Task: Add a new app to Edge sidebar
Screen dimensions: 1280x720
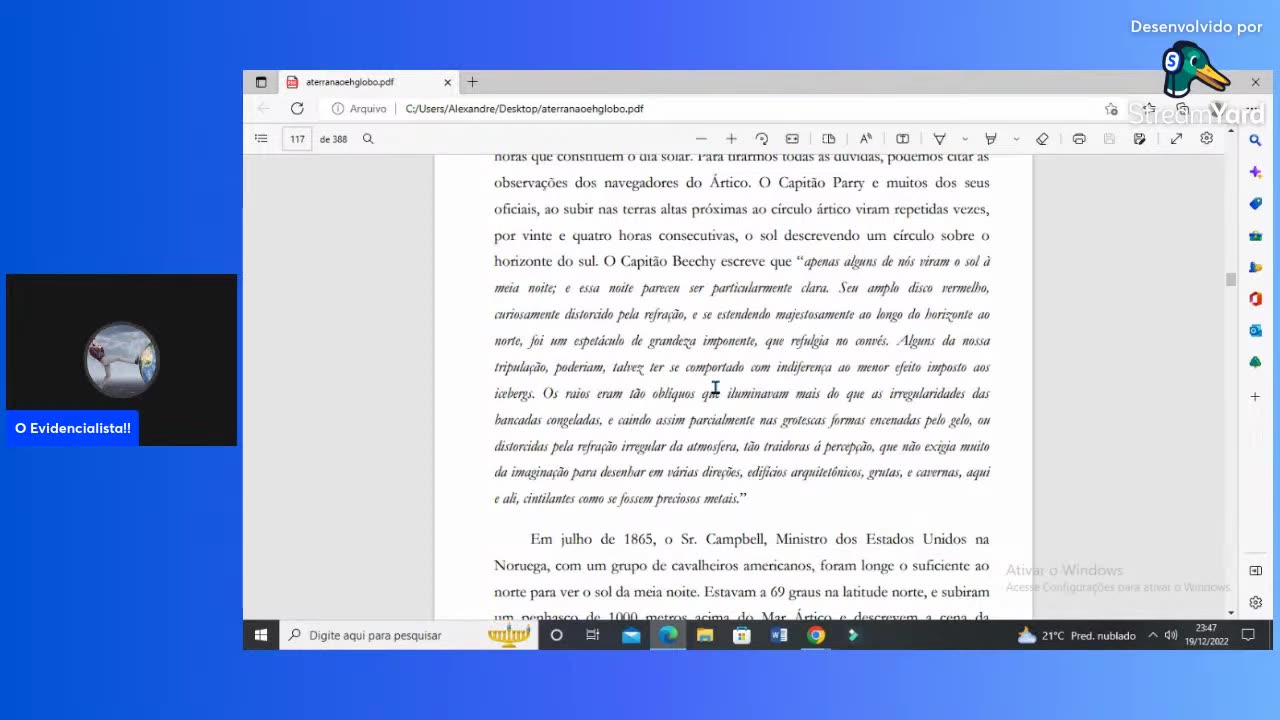Action: 1255,397
